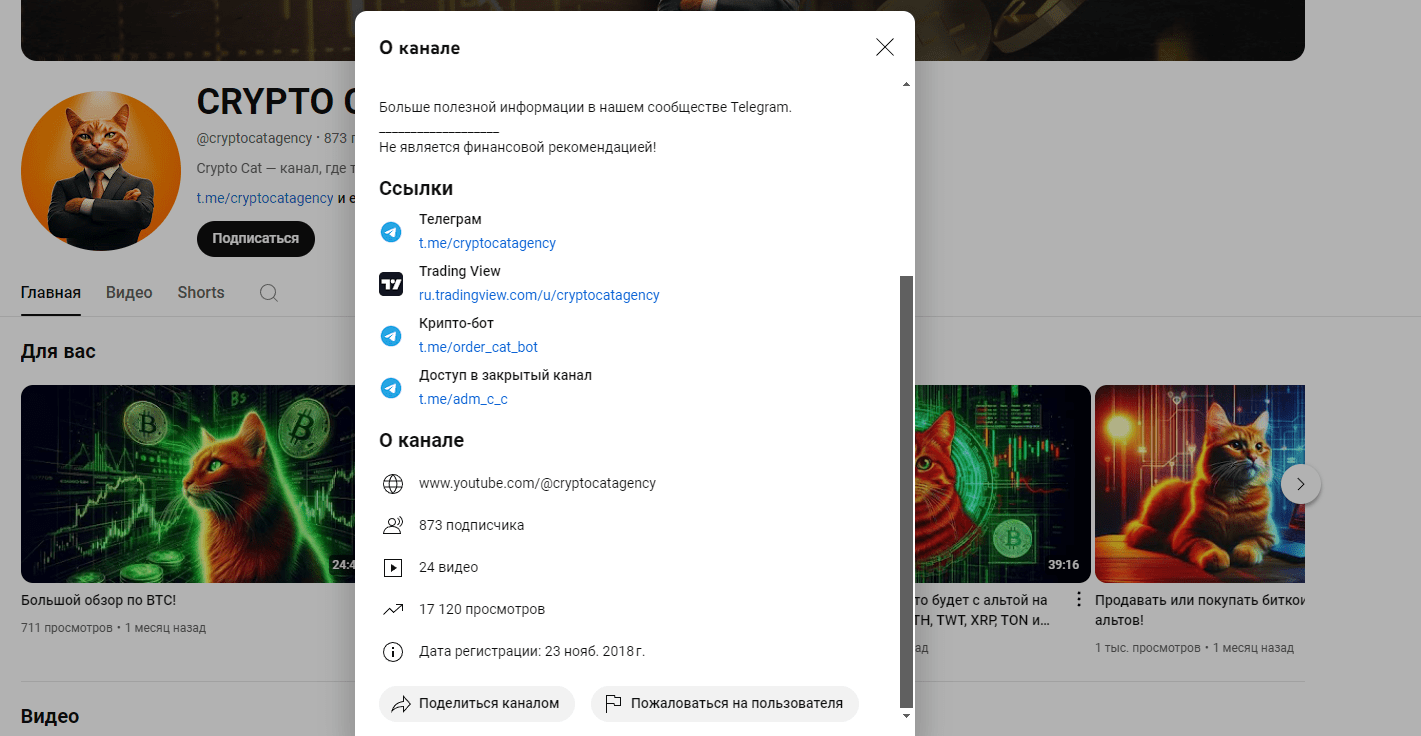Close the О канале dialog
1421x736 pixels.
tap(885, 47)
